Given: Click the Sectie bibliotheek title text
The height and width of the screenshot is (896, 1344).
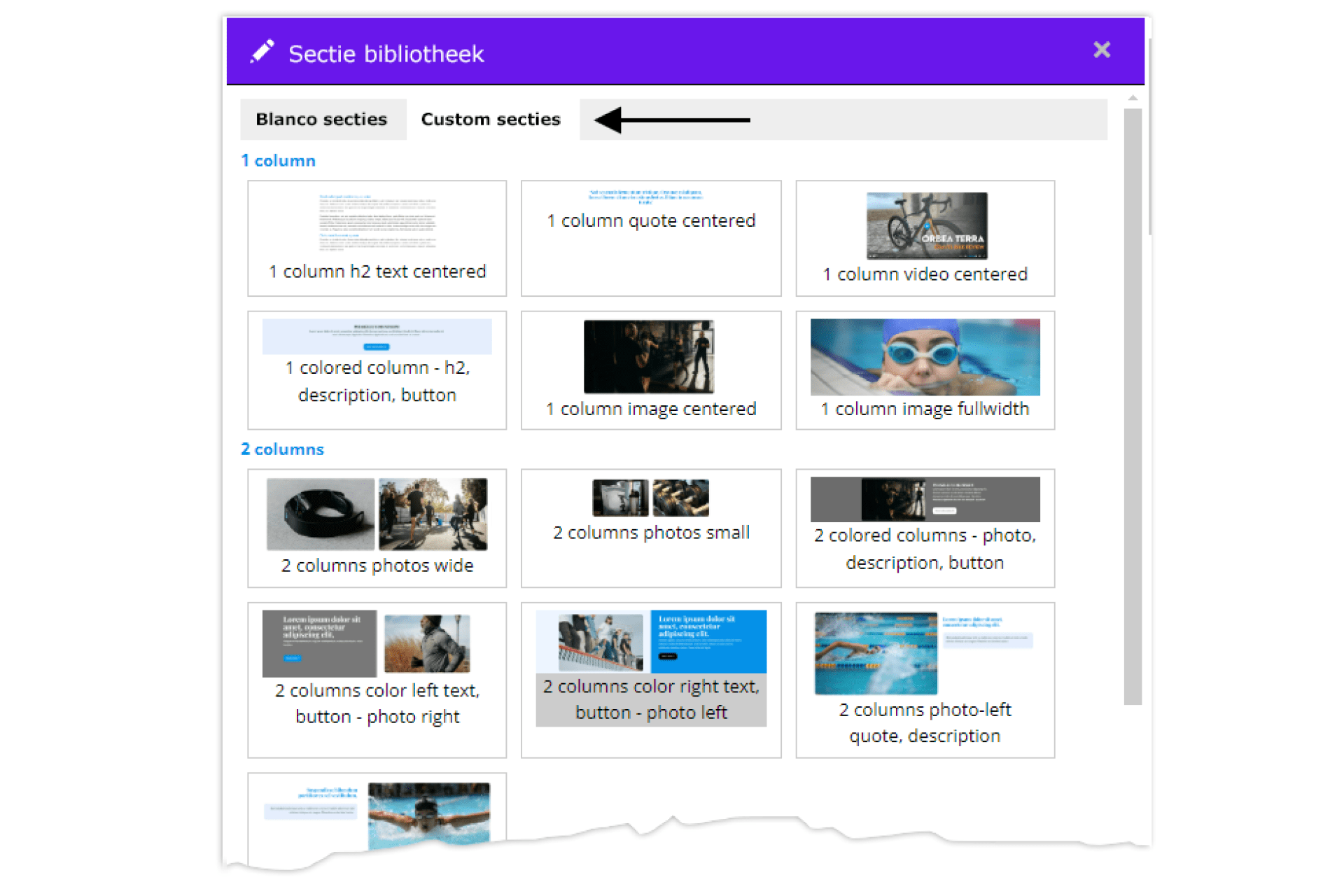Looking at the screenshot, I should (386, 54).
